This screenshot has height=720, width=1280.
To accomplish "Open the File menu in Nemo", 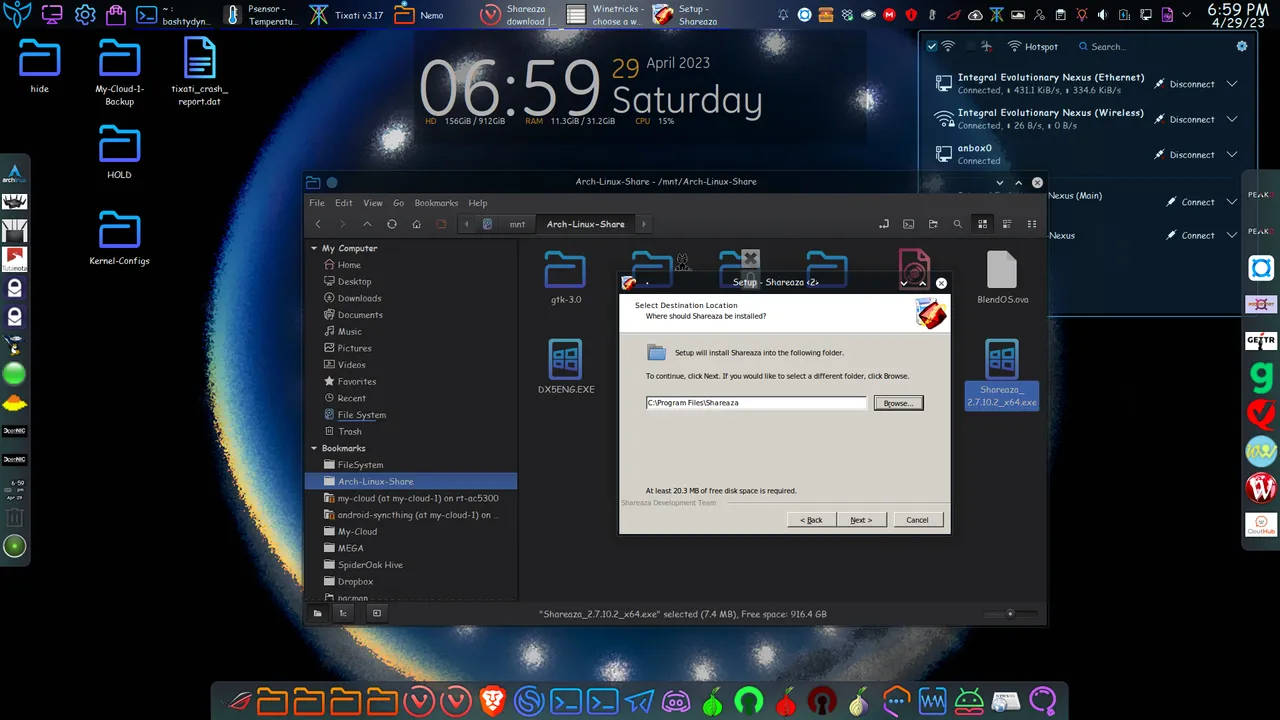I will click(x=317, y=203).
